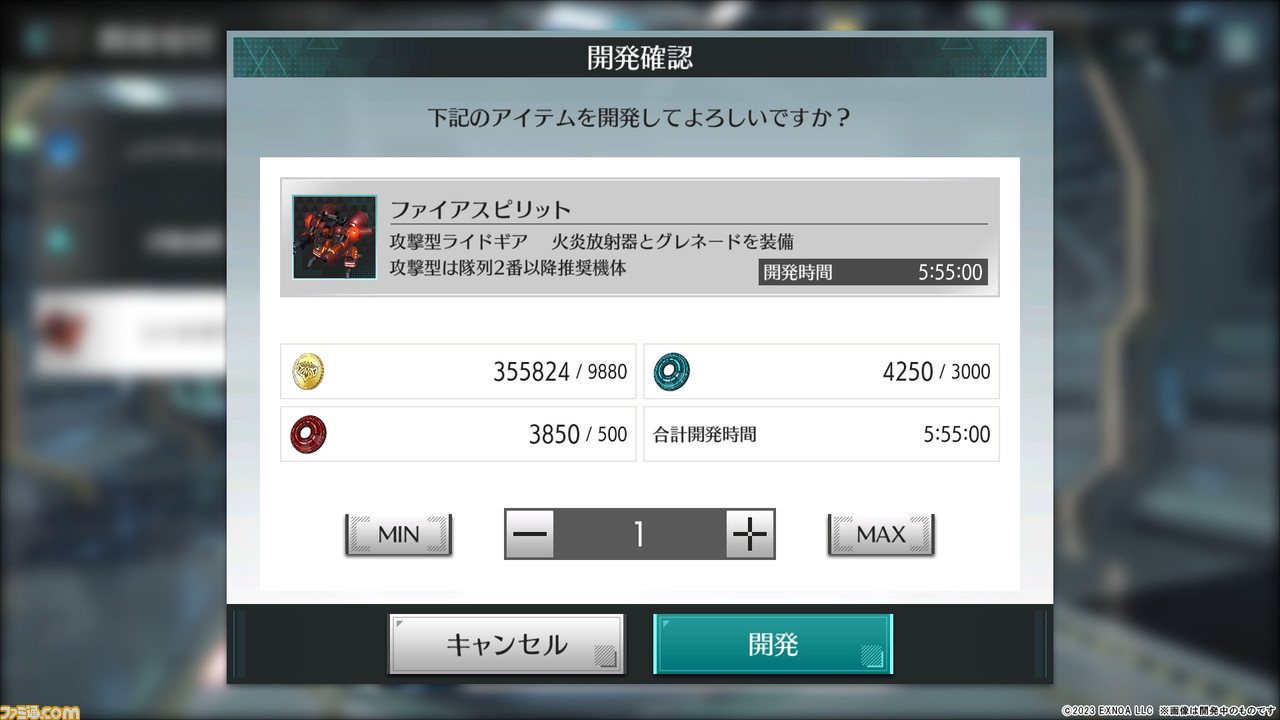Click the 合計開発時間 total time cell
The height and width of the screenshot is (720, 1280).
[821, 434]
